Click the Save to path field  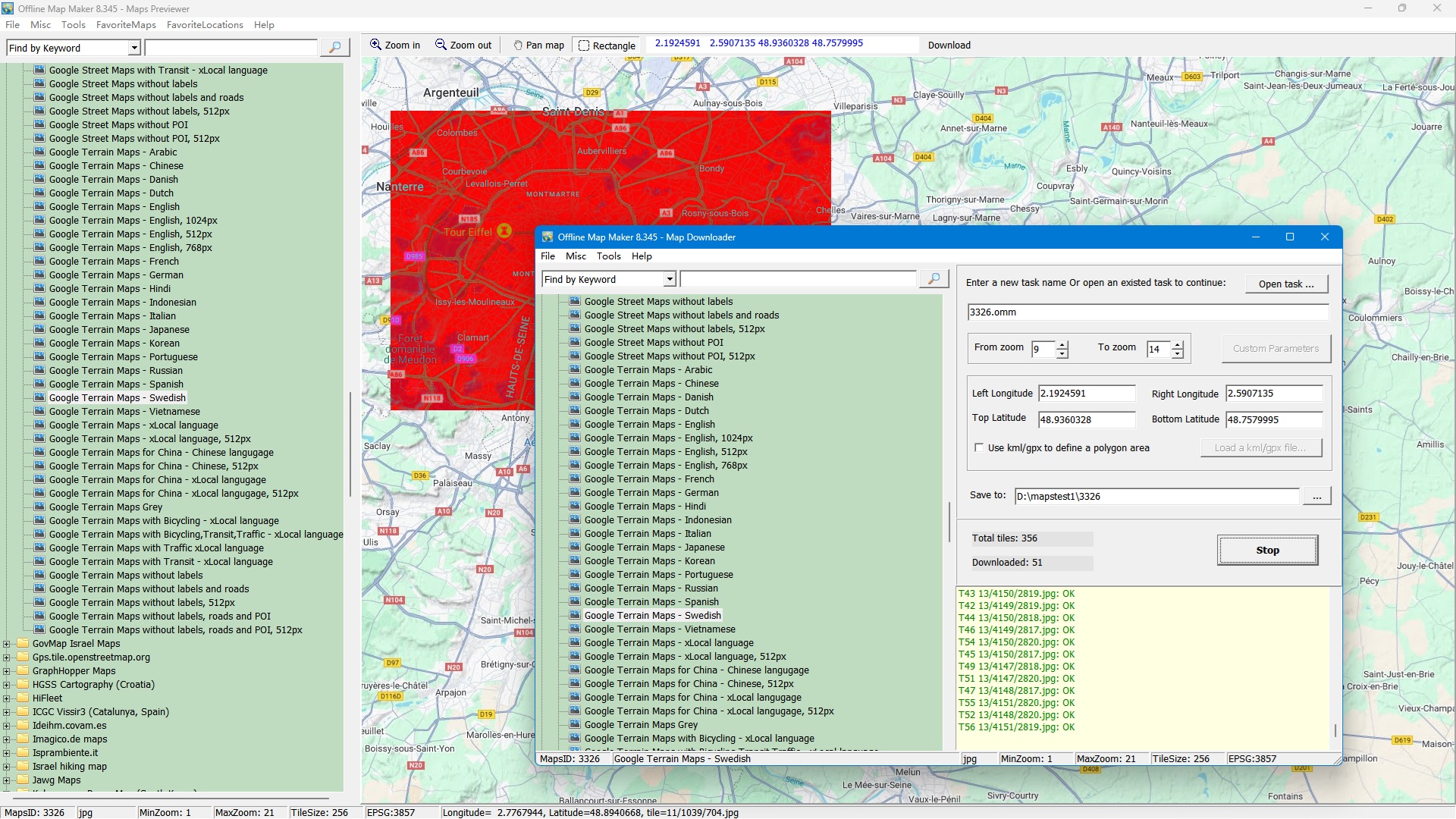click(1156, 497)
